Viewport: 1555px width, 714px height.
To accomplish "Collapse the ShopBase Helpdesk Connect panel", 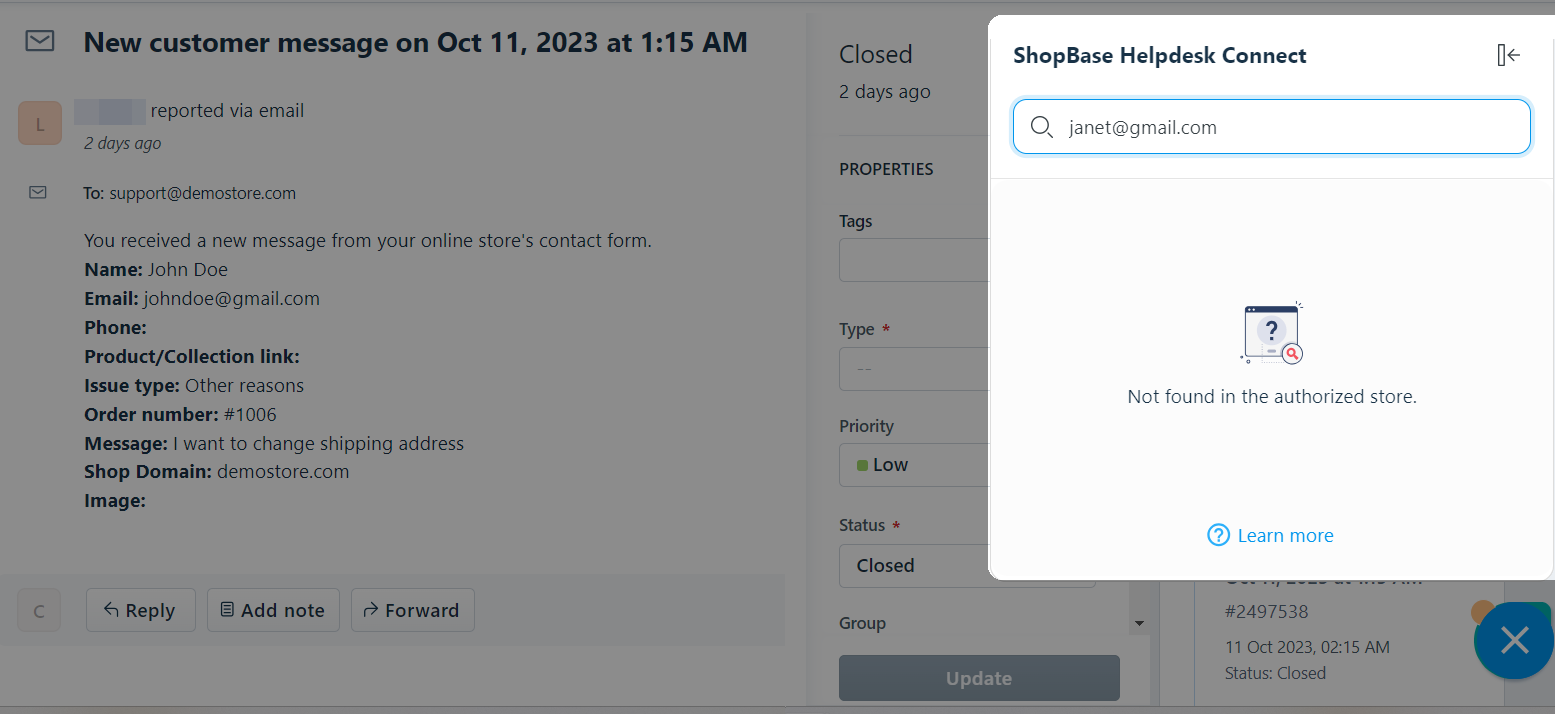I will (1508, 55).
